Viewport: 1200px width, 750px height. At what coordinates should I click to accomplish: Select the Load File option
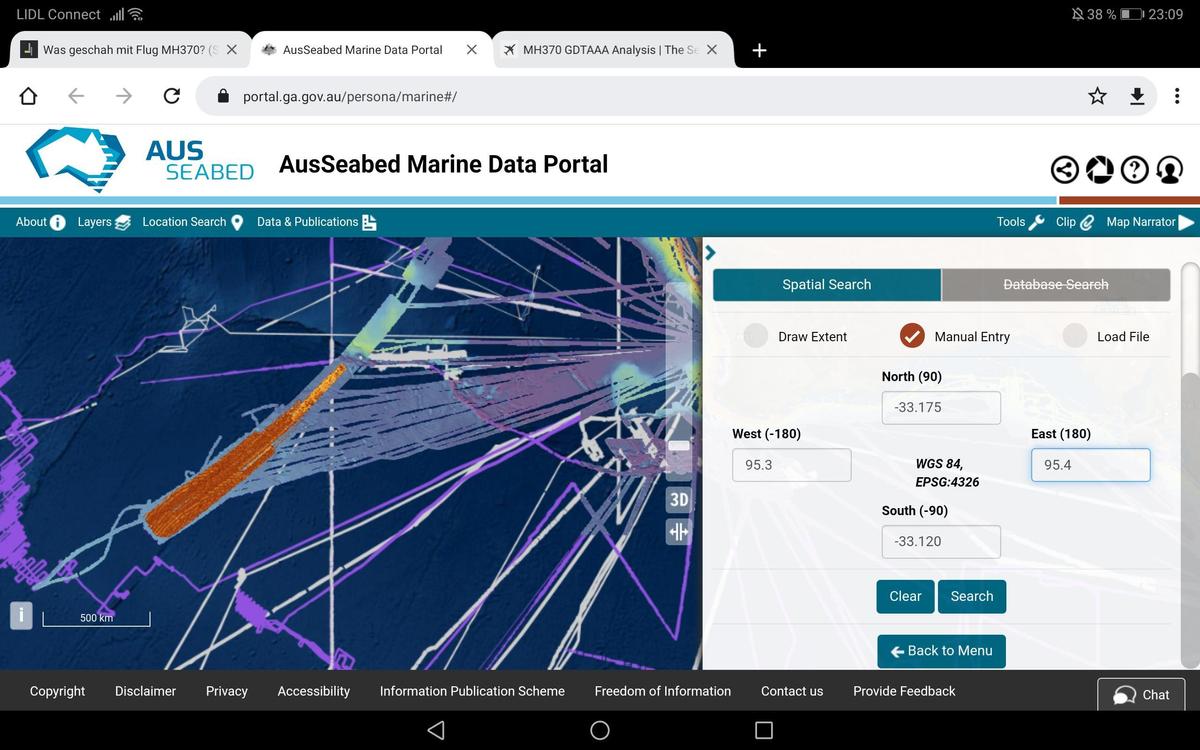click(x=1106, y=336)
